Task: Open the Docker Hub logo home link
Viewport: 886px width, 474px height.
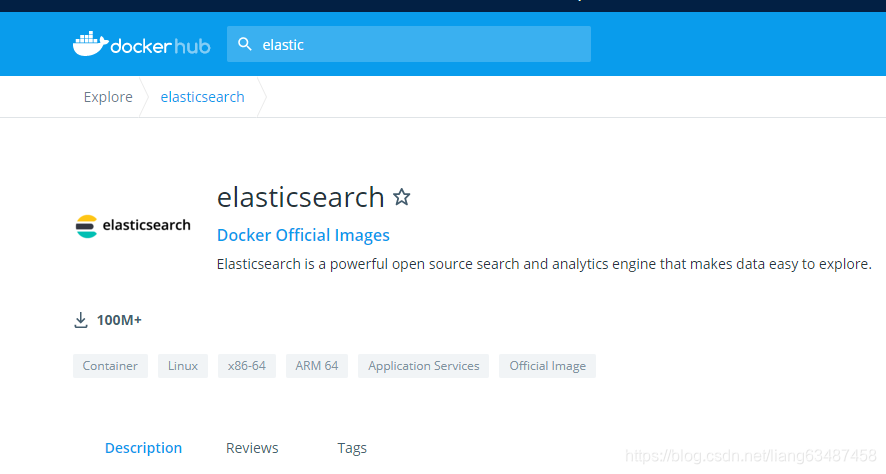Action: (x=141, y=44)
